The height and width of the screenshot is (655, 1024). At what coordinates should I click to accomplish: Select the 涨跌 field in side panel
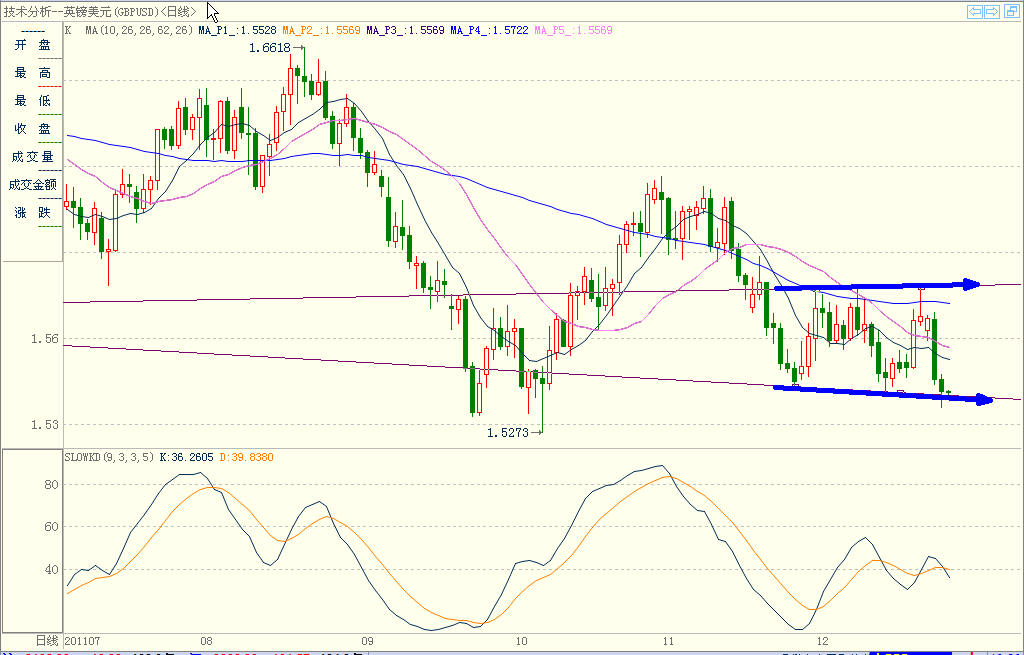pos(33,213)
